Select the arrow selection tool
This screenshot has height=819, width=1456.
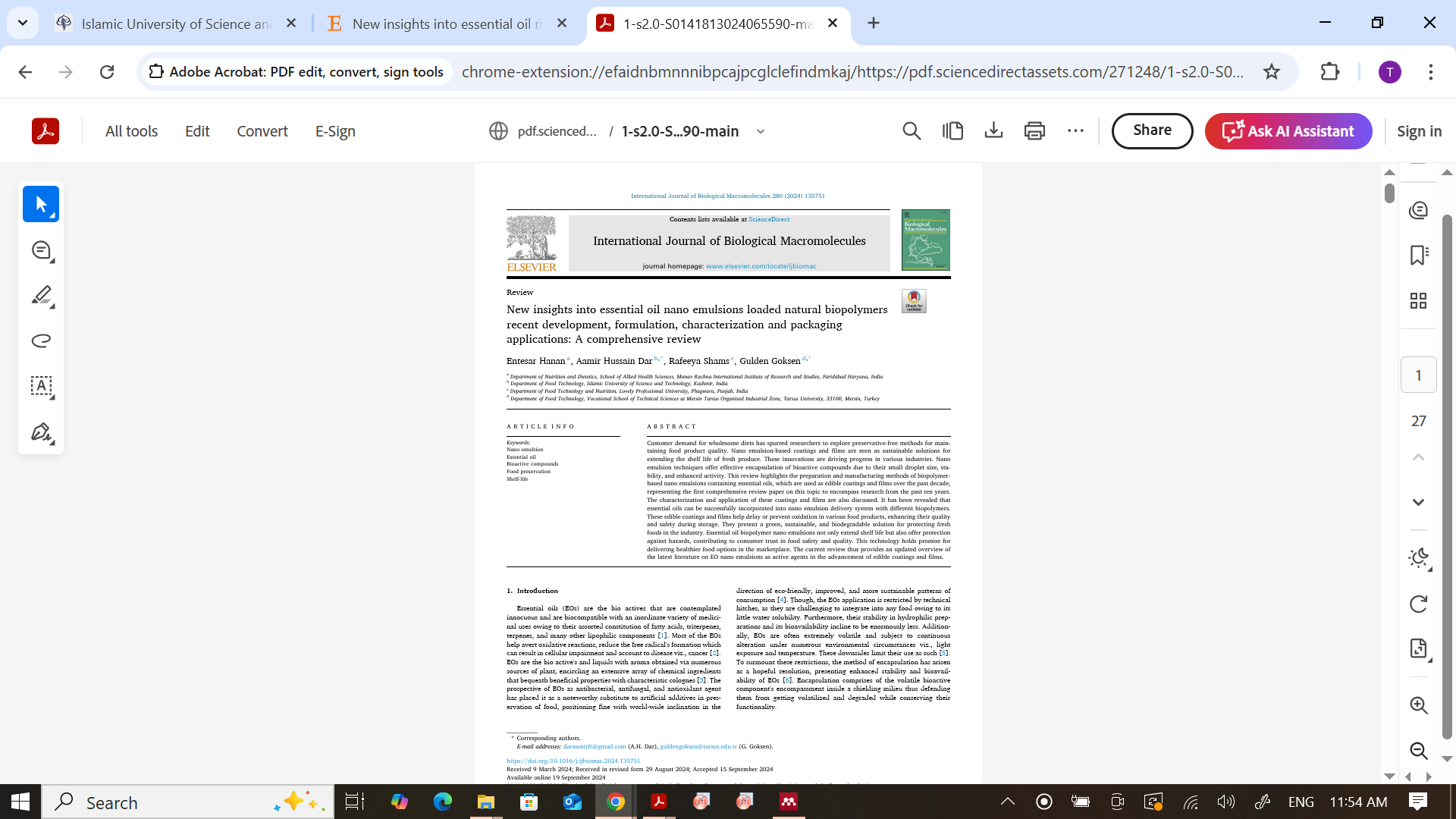tap(41, 204)
